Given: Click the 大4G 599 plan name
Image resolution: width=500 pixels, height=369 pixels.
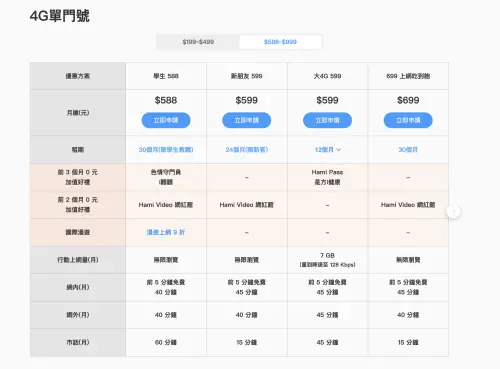Looking at the screenshot, I should [x=327, y=76].
